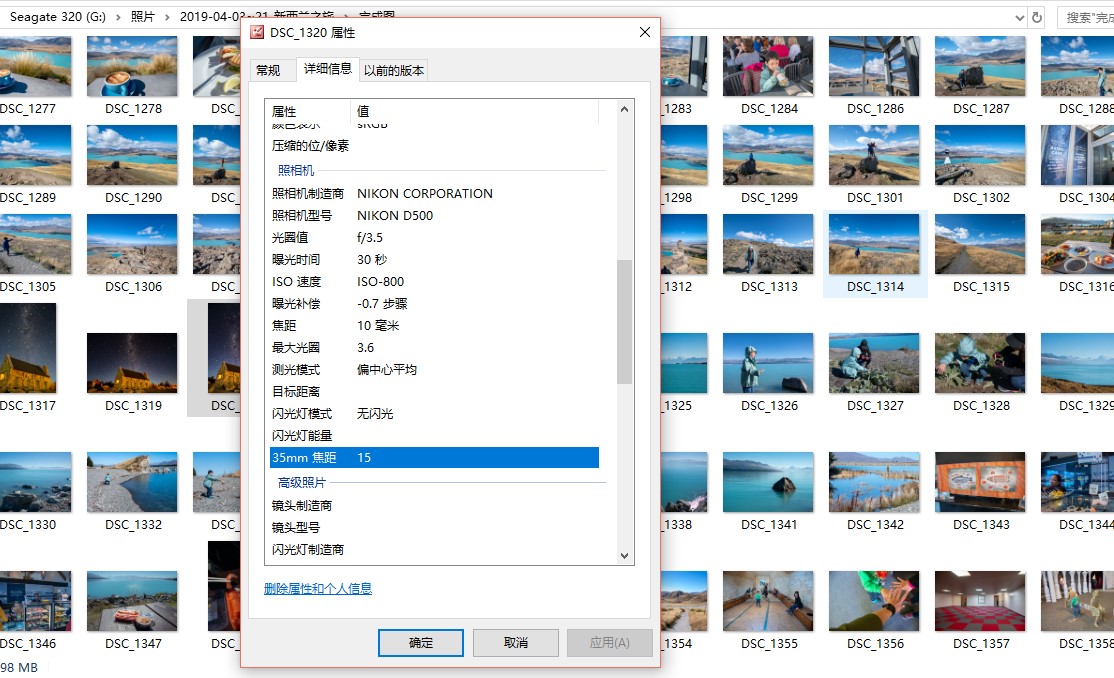Click the 照相机型号 NIKON D500 row
The image size is (1114, 678).
(434, 215)
